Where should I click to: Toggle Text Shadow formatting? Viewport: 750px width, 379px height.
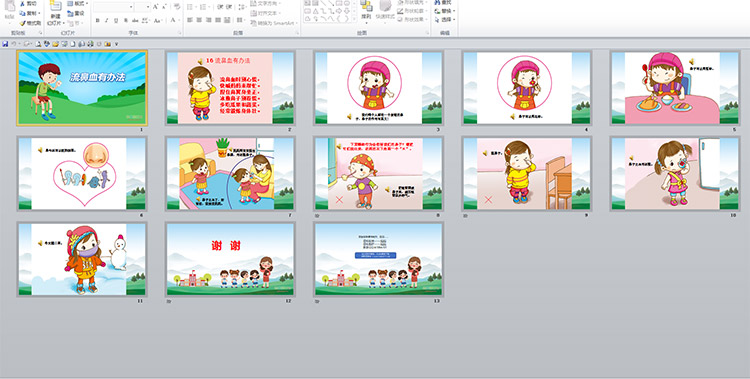point(126,21)
